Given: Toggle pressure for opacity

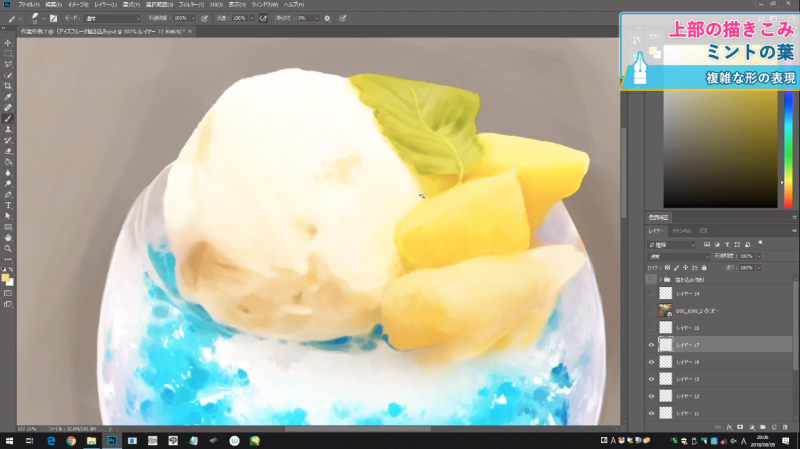Looking at the screenshot, I should point(205,18).
